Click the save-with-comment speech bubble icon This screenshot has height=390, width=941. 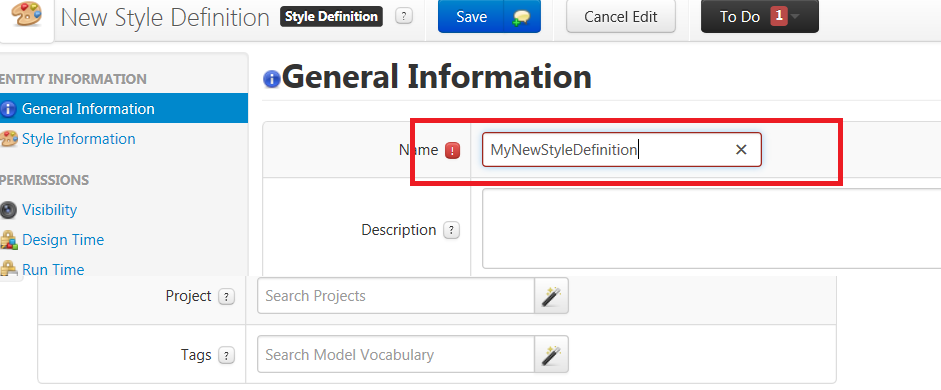point(521,17)
